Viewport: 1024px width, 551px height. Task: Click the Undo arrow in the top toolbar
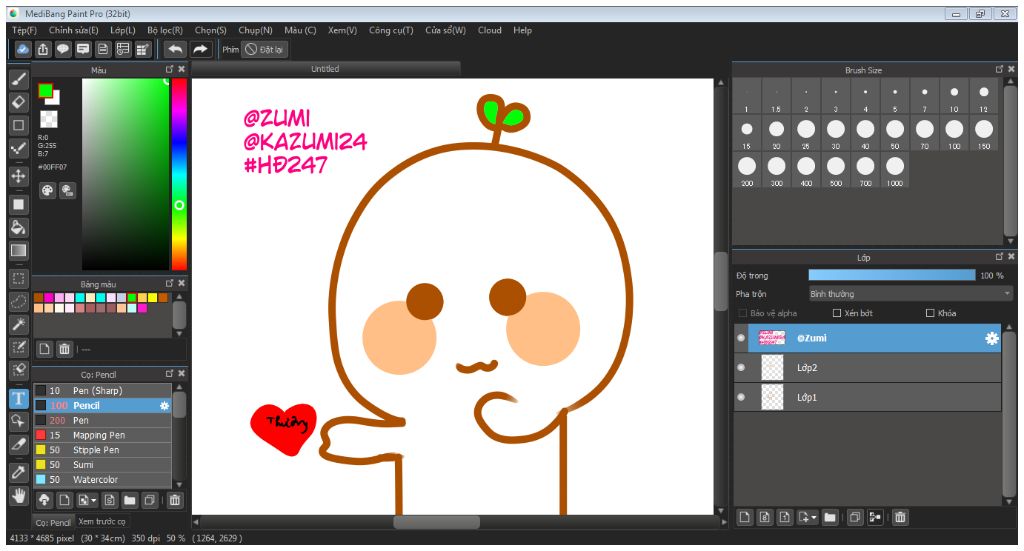pos(175,49)
